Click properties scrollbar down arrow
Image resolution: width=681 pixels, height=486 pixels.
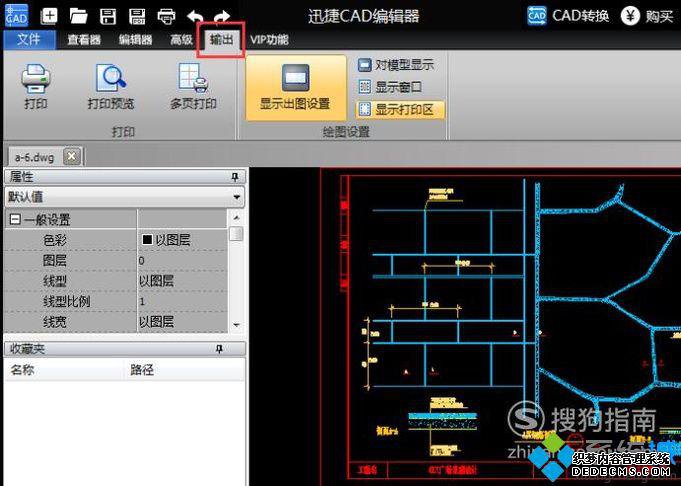point(236,325)
